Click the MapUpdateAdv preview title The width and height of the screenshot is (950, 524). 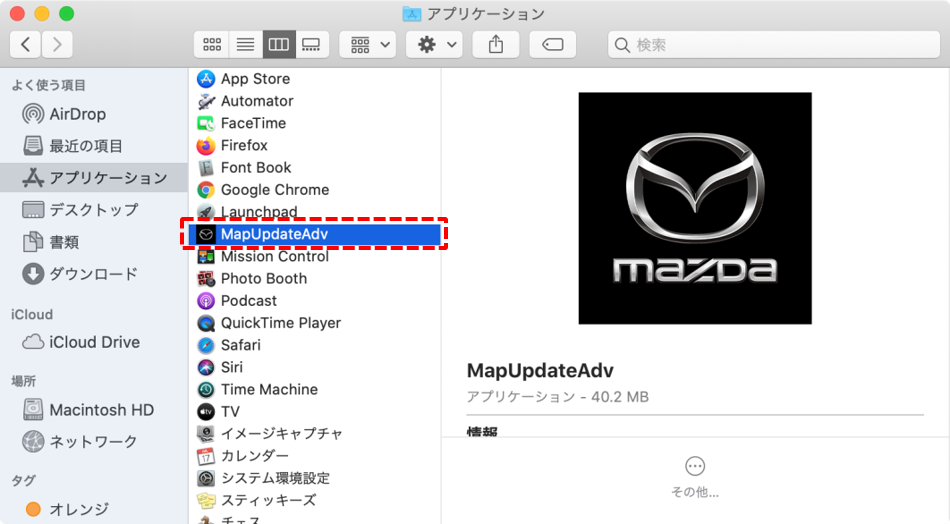point(540,370)
